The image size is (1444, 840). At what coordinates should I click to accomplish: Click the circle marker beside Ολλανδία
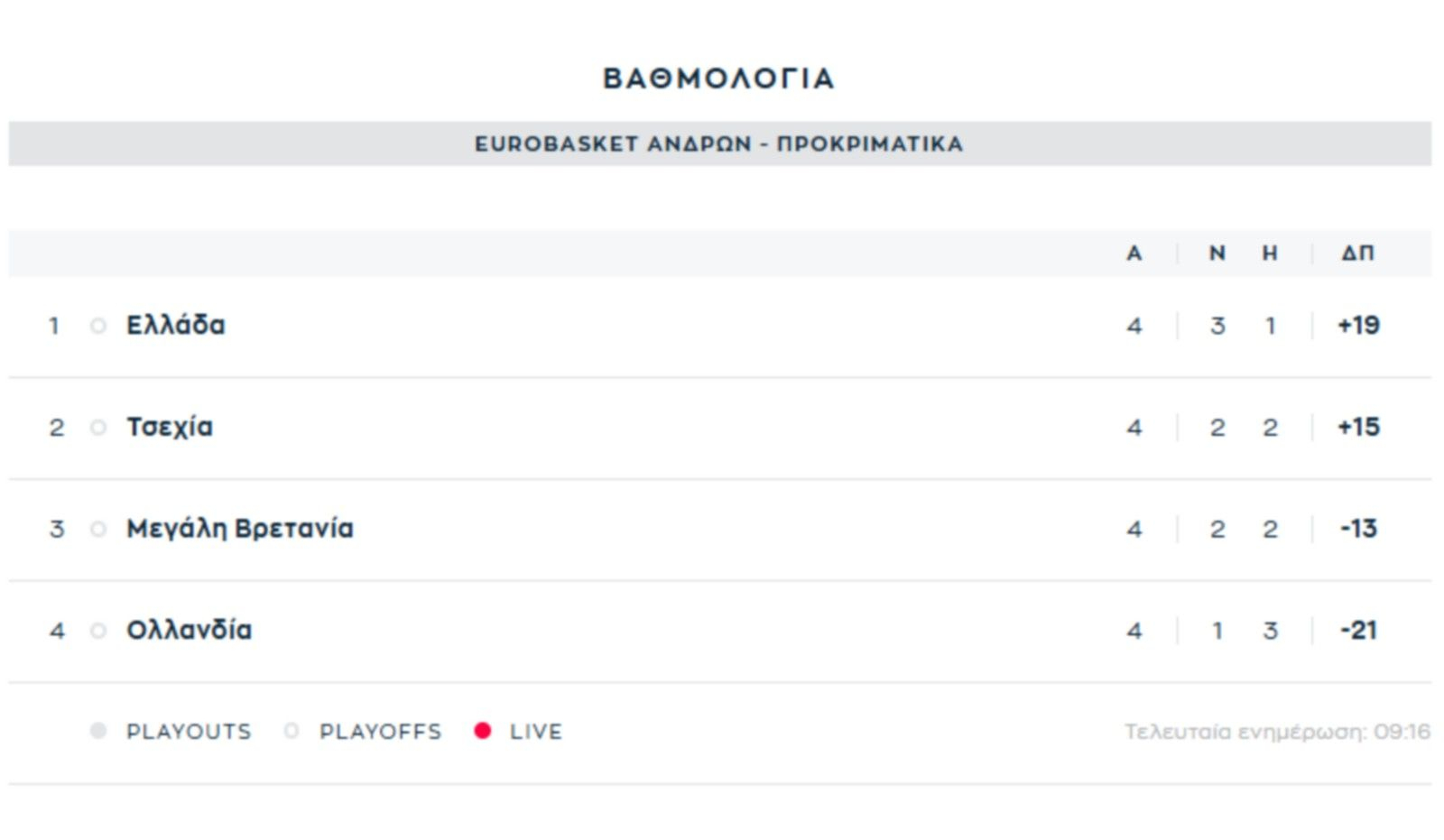coord(98,631)
